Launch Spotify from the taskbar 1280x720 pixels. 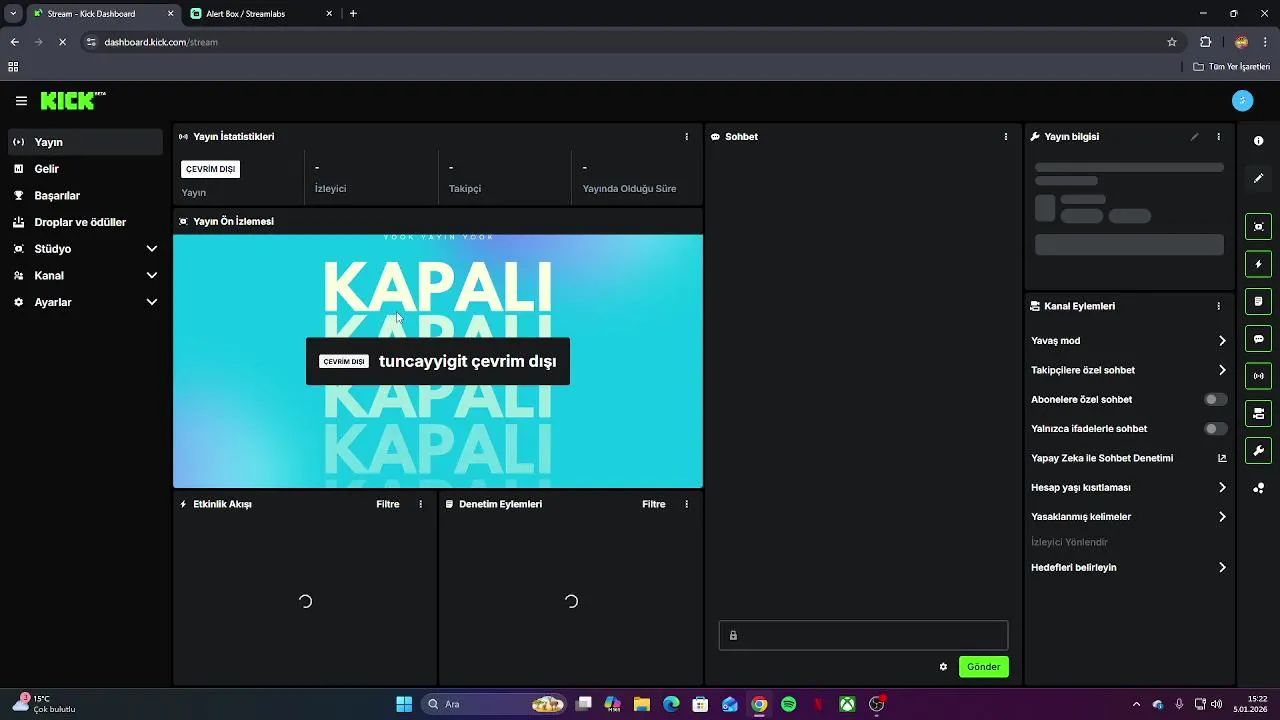(788, 704)
